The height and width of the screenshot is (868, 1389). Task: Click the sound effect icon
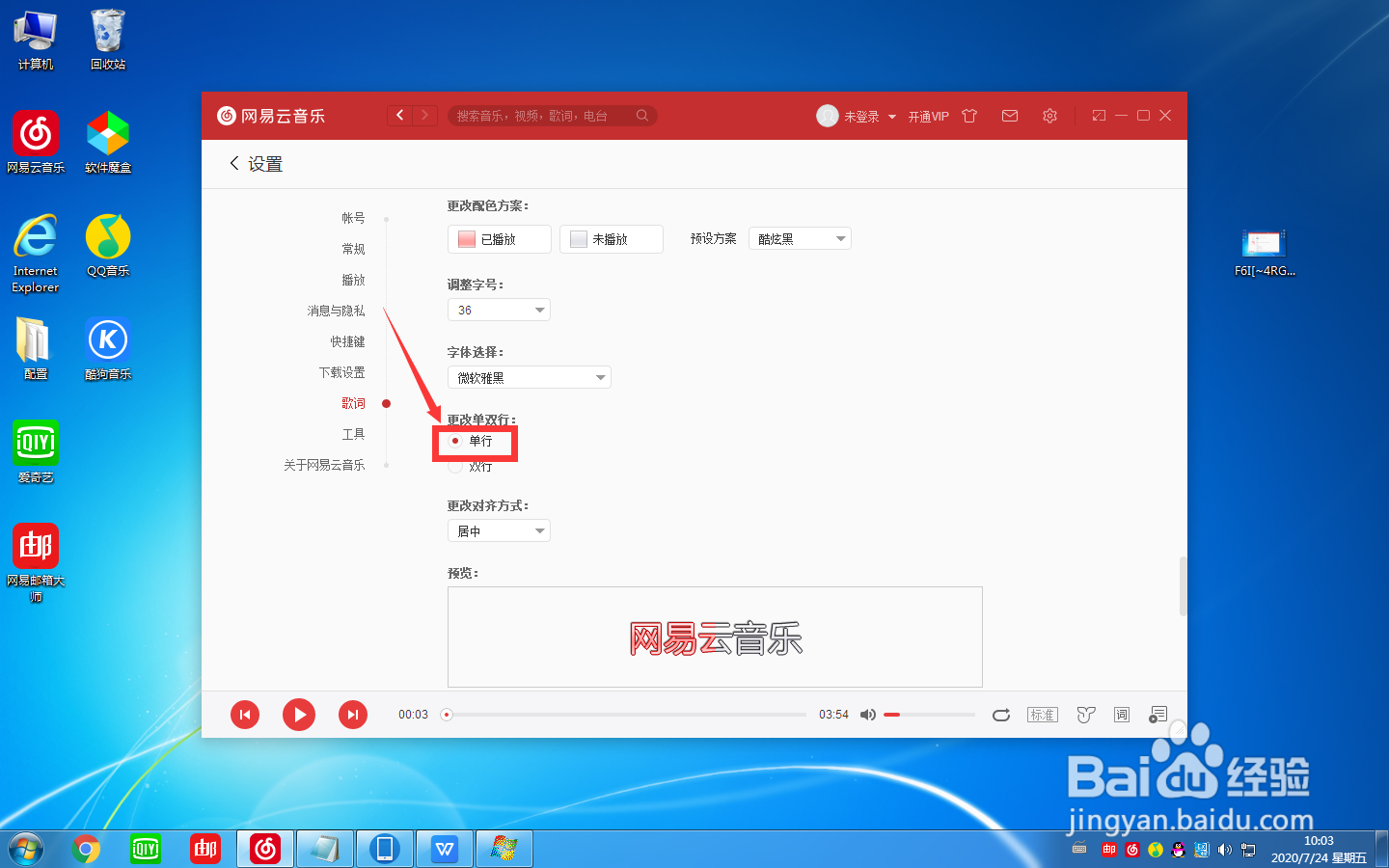coord(1086,715)
